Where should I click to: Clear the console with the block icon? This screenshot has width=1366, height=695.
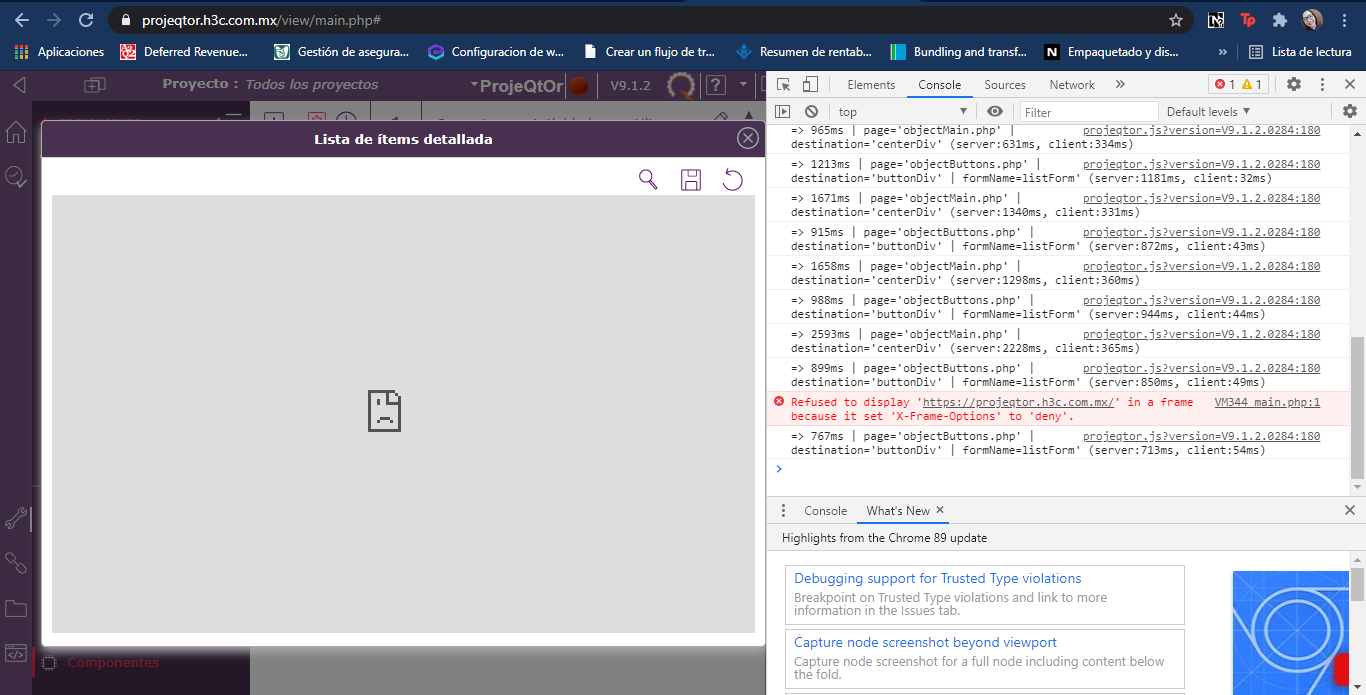[x=811, y=112]
